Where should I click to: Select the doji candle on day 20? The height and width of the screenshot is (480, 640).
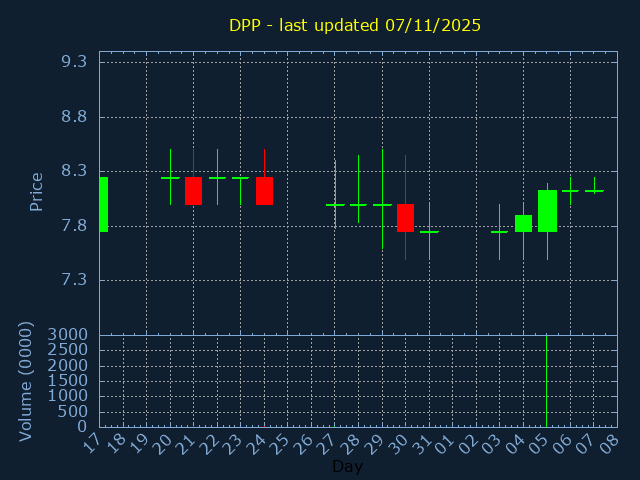(170, 178)
